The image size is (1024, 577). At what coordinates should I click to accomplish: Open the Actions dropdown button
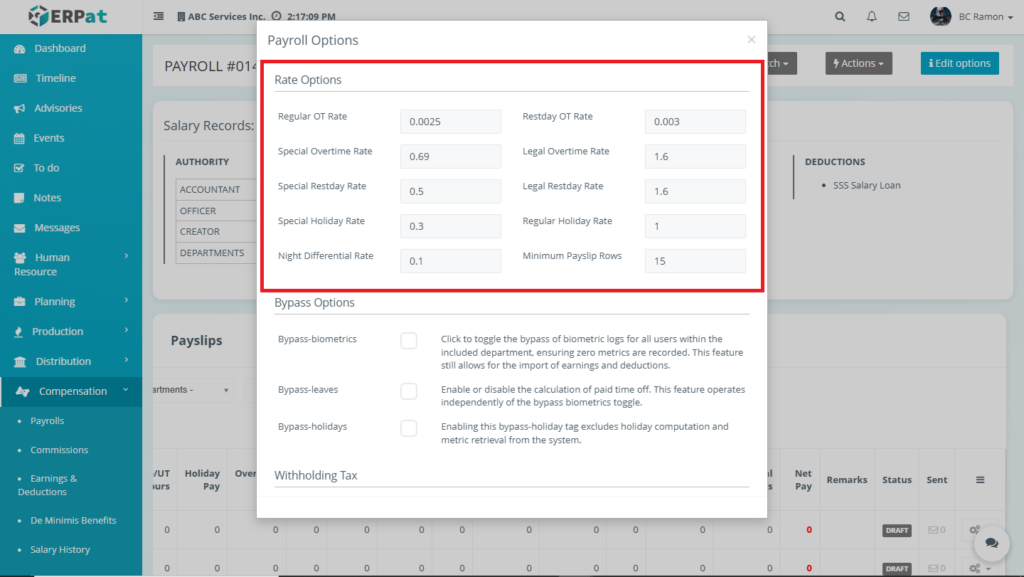click(858, 63)
